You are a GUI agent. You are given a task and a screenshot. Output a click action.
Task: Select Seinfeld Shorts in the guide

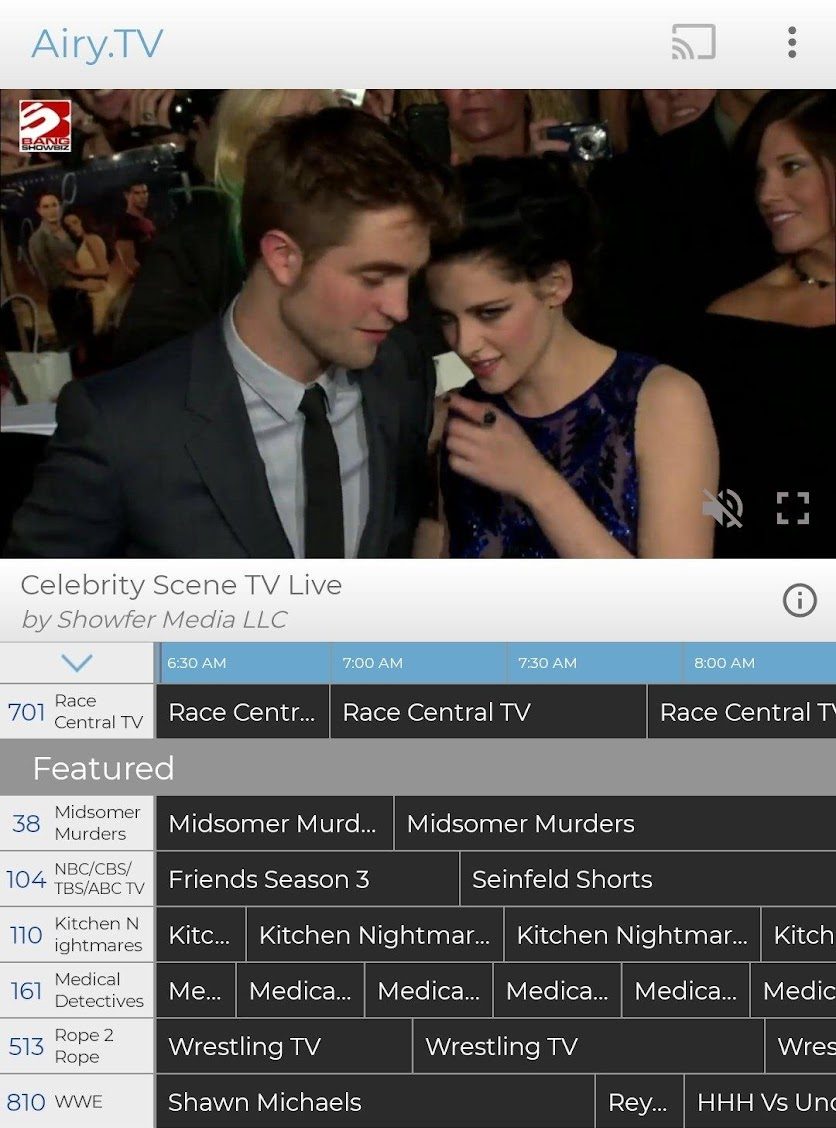561,879
